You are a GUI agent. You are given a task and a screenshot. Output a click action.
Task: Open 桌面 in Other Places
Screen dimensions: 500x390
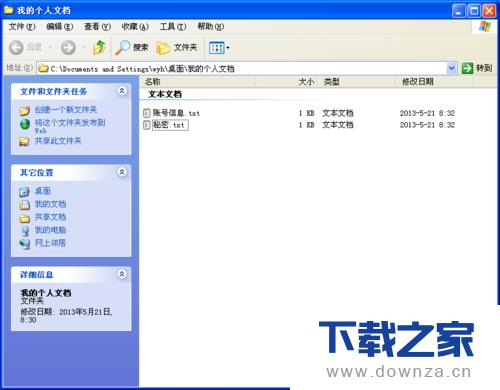[x=43, y=191]
